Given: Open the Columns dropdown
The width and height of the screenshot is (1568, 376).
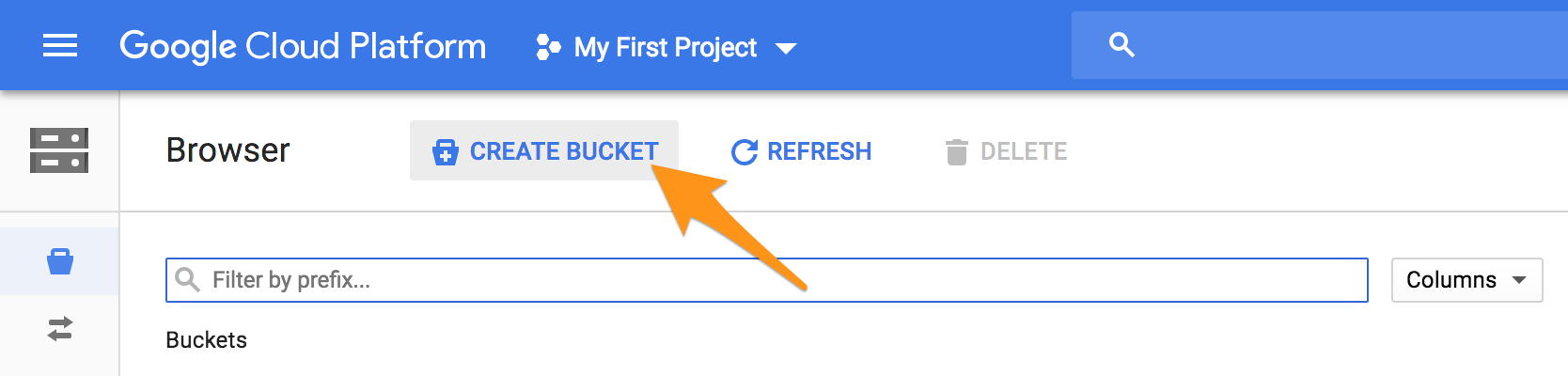Looking at the screenshot, I should tap(1466, 280).
